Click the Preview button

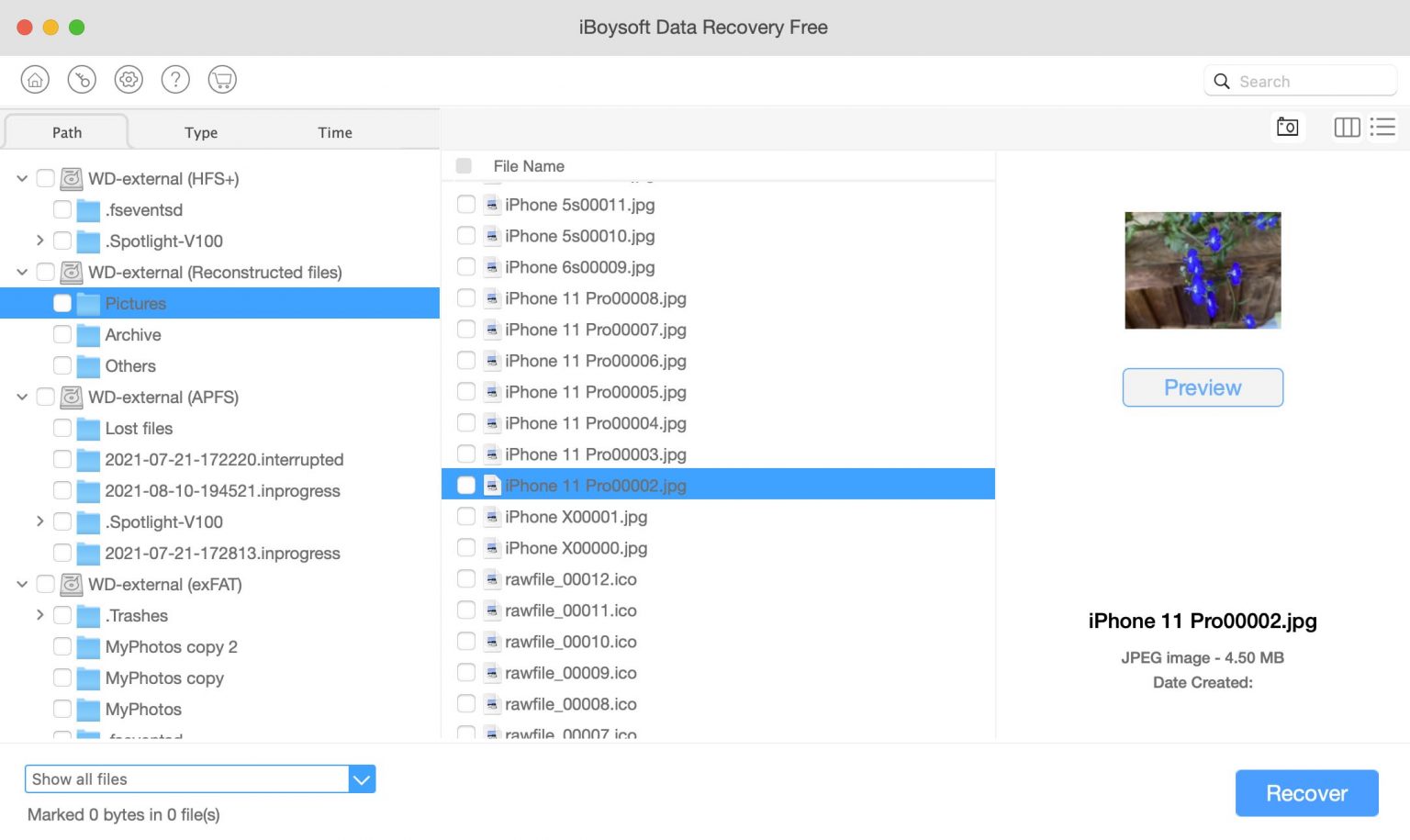click(1203, 387)
